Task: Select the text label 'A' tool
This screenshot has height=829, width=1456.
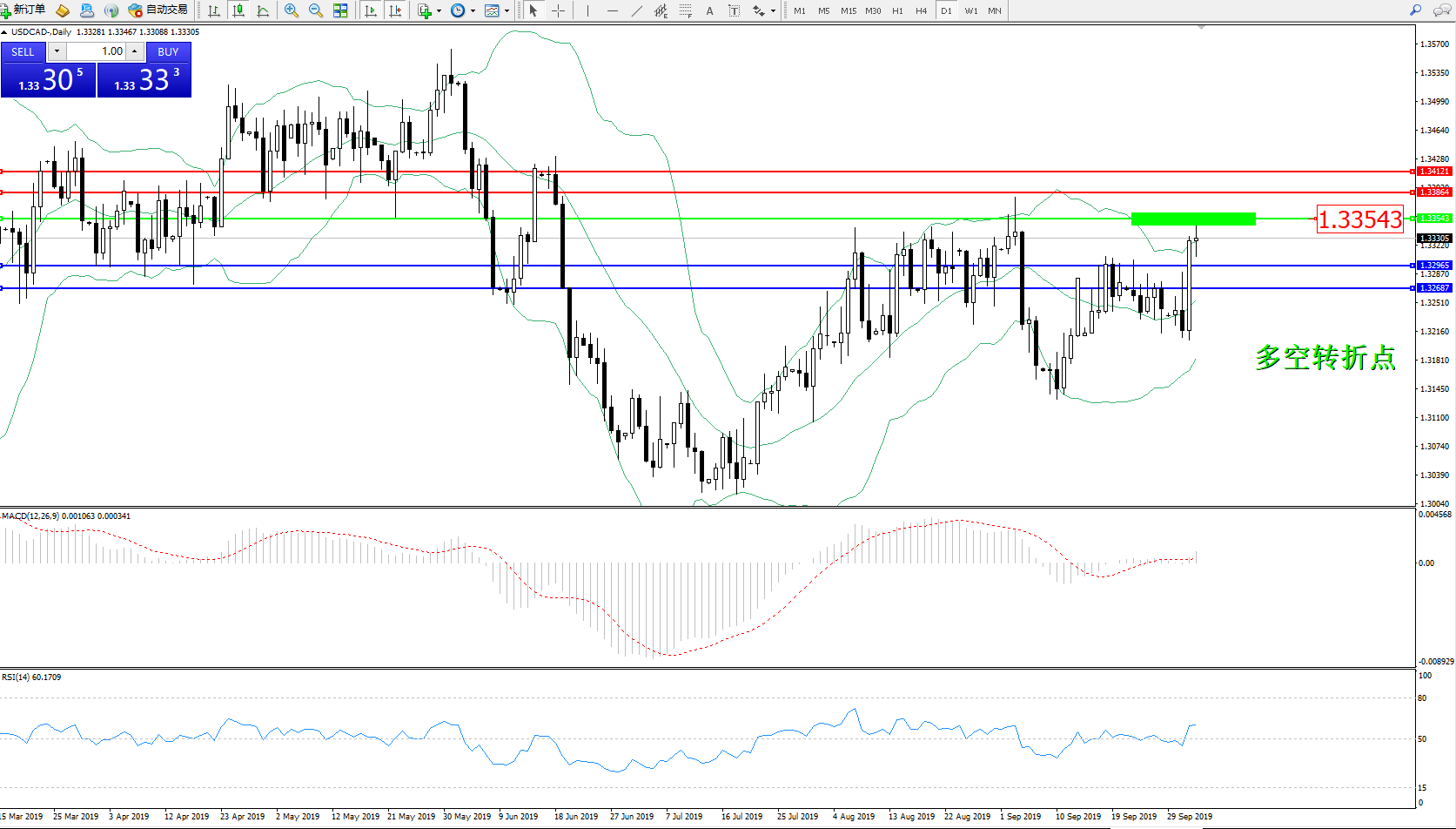Action: pos(709,10)
